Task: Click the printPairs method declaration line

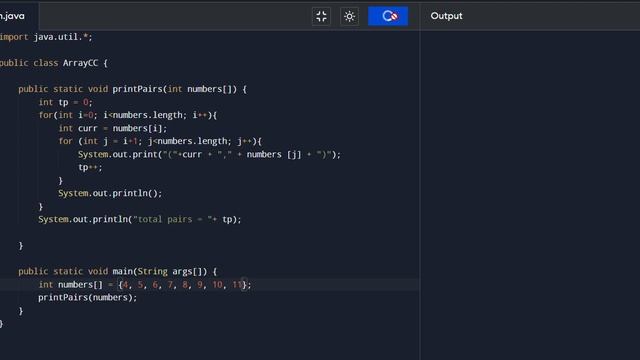Action: point(132,89)
